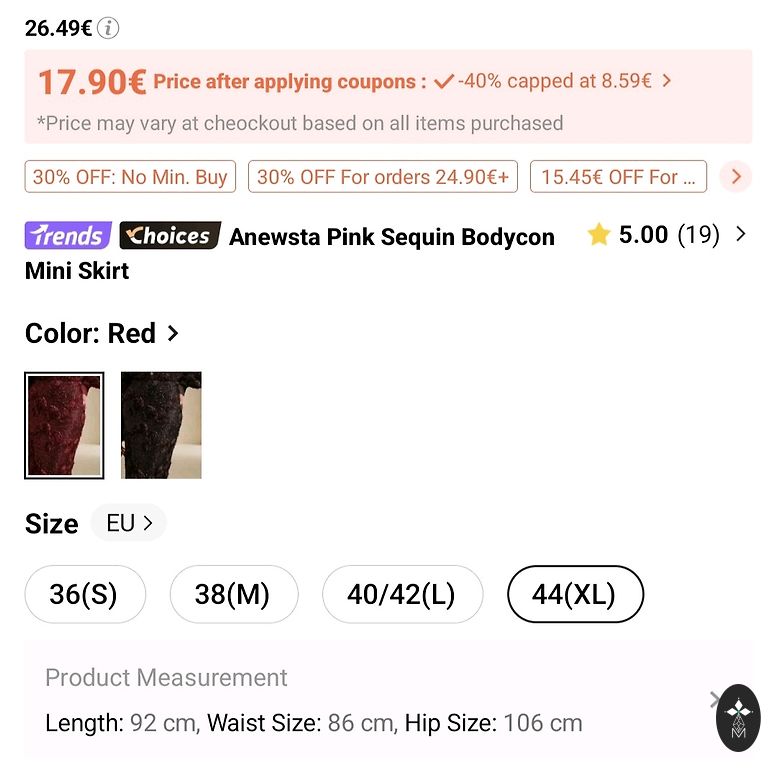Tap the coupon checkmark icon

[444, 82]
